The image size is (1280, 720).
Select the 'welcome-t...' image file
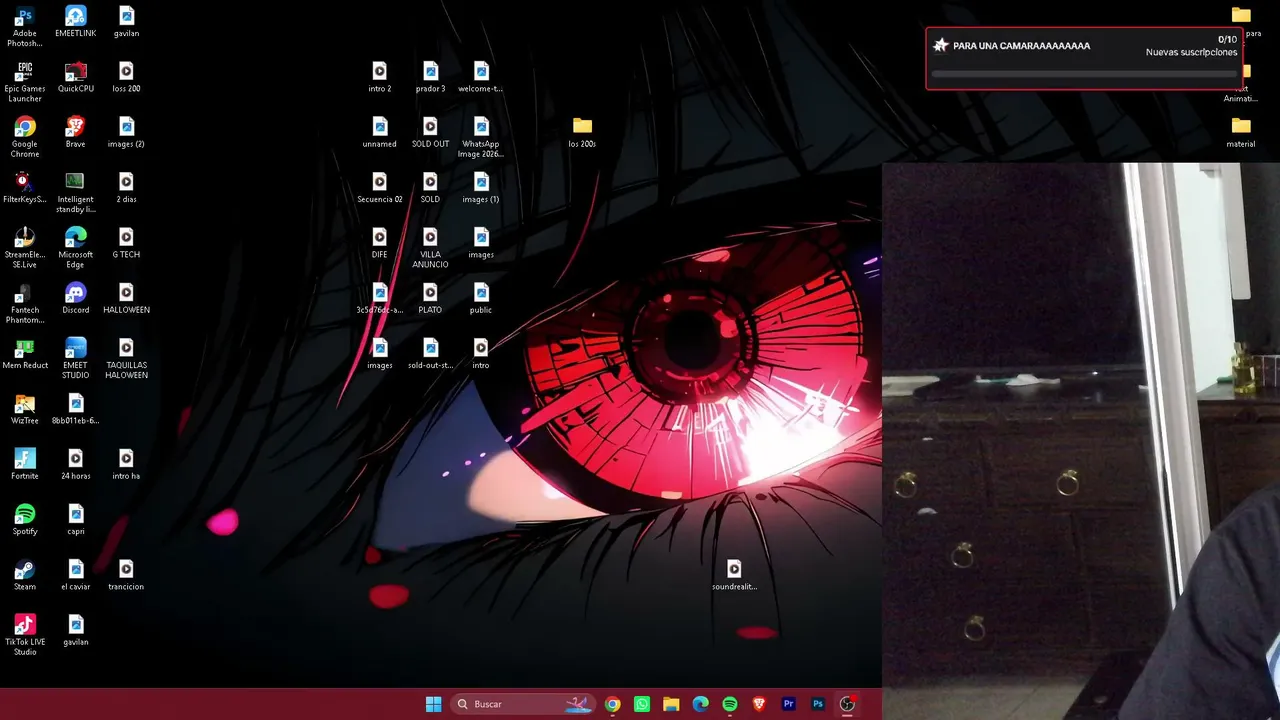pyautogui.click(x=481, y=77)
